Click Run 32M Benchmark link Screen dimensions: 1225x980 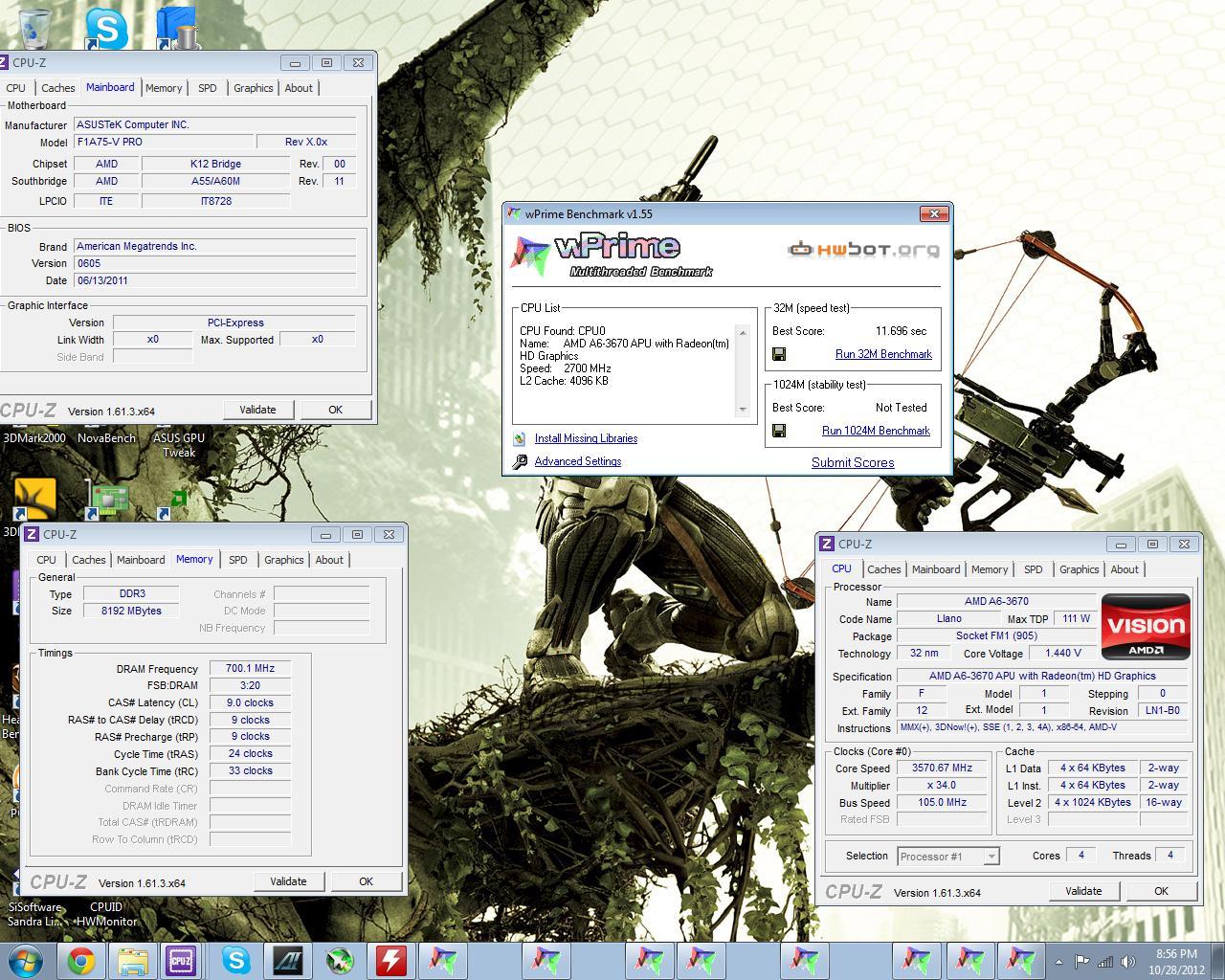(883, 354)
